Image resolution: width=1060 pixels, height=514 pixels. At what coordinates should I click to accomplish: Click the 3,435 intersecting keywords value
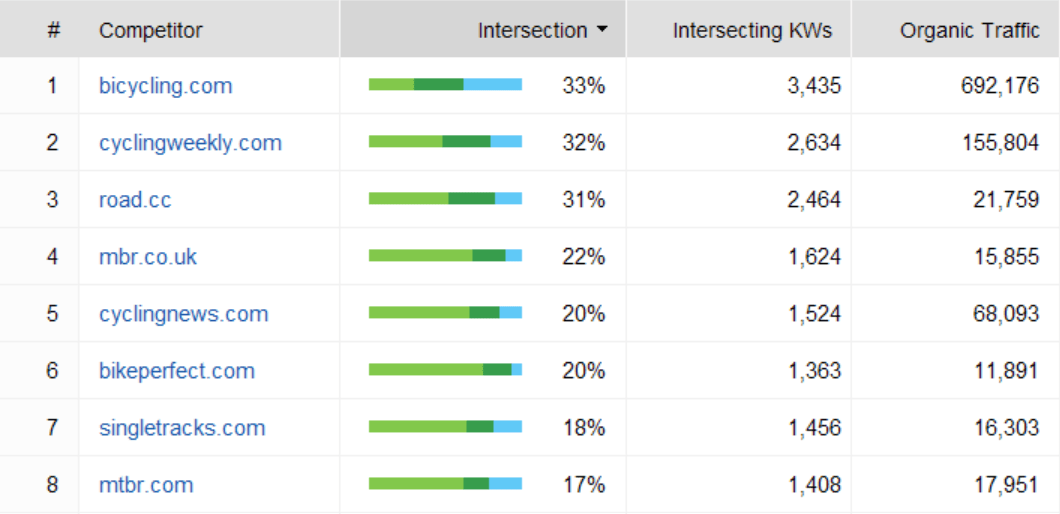813,86
